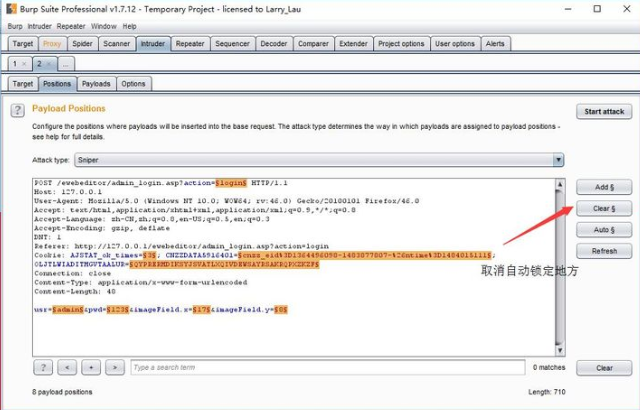Viewport: 640px width, 410px height.
Task: Click the Referer header line in request
Action: (182, 246)
